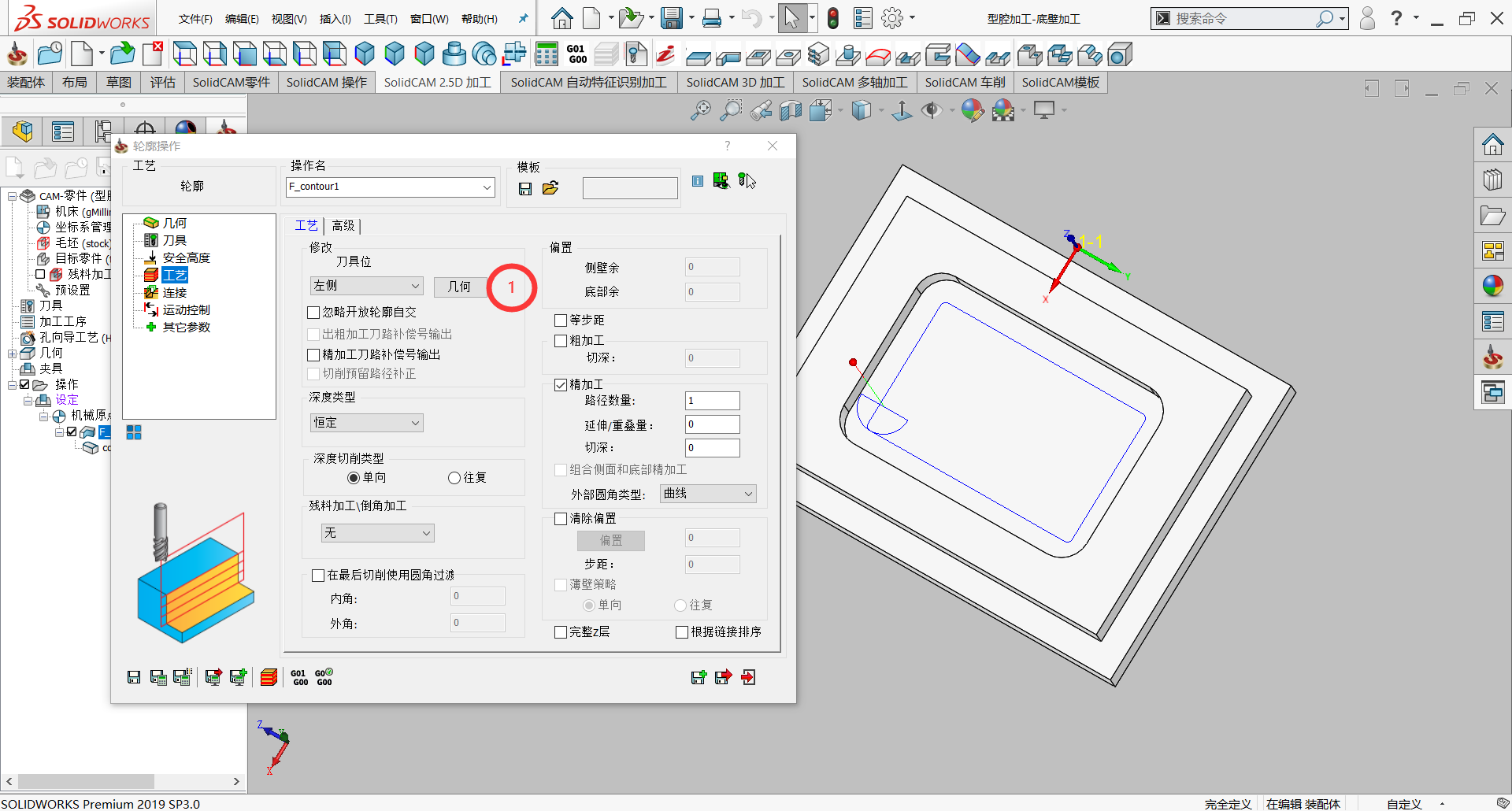Click the 几何 button next to 刀具位
Screen dimensions: 1512x811
pos(459,287)
